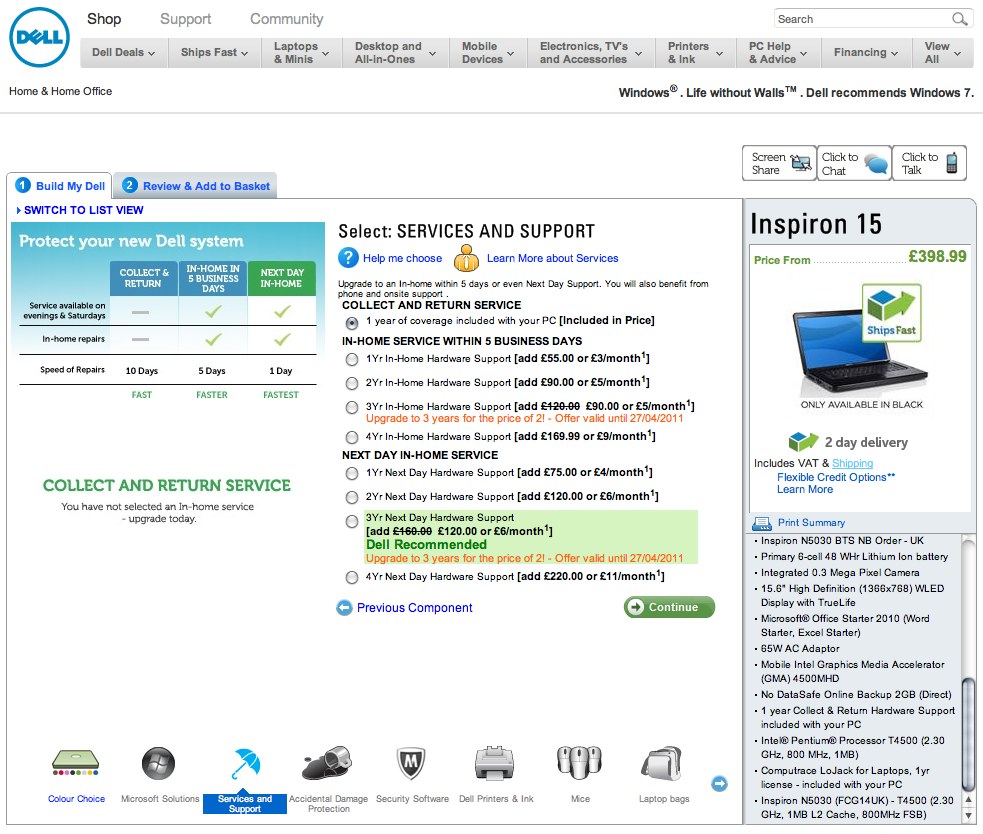Expand the Financing menu
The image size is (983, 834).
point(866,52)
